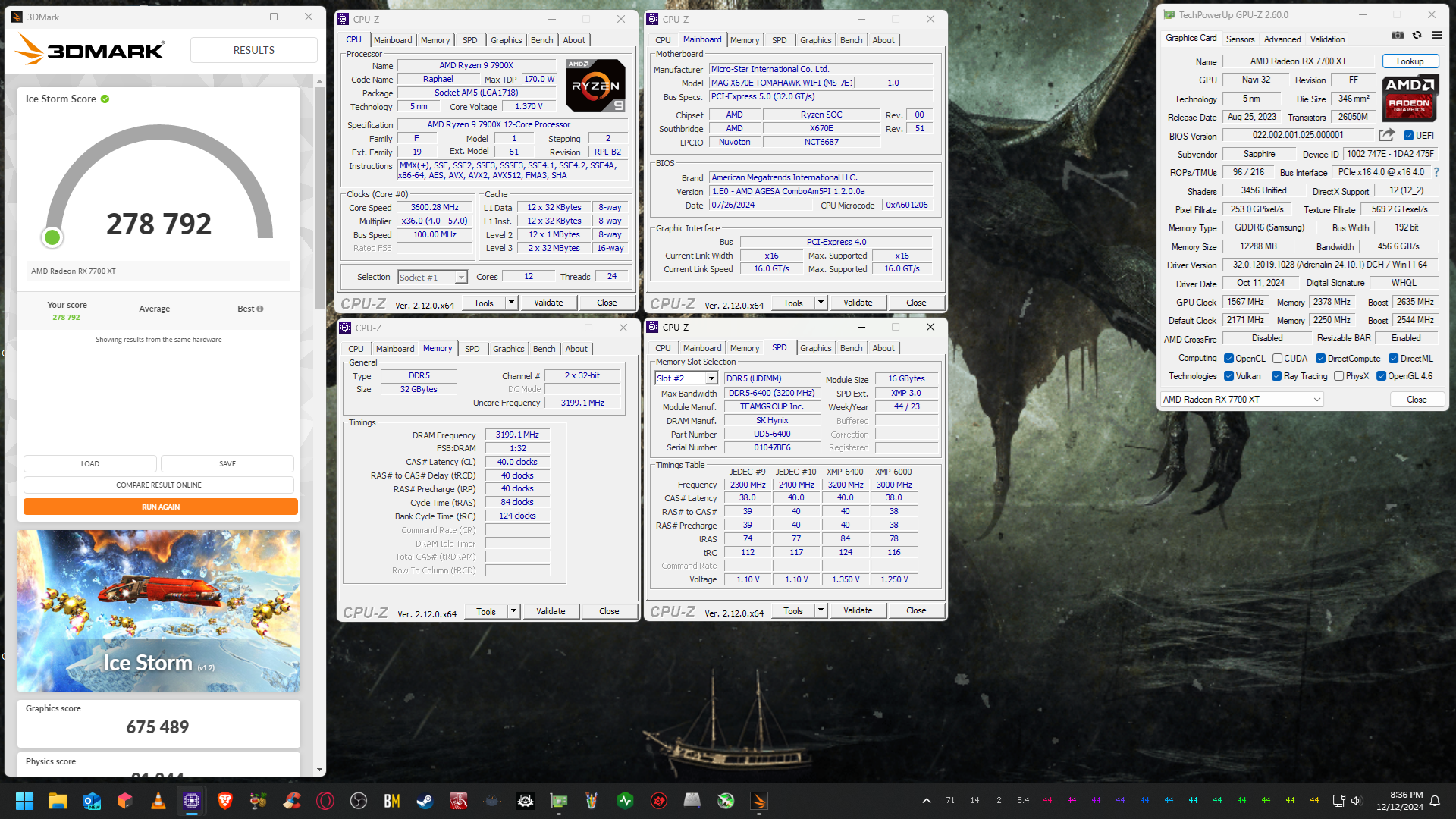Screen dimensions: 1456x819
Task: Open CCleaner from the taskbar
Action: coord(292,801)
